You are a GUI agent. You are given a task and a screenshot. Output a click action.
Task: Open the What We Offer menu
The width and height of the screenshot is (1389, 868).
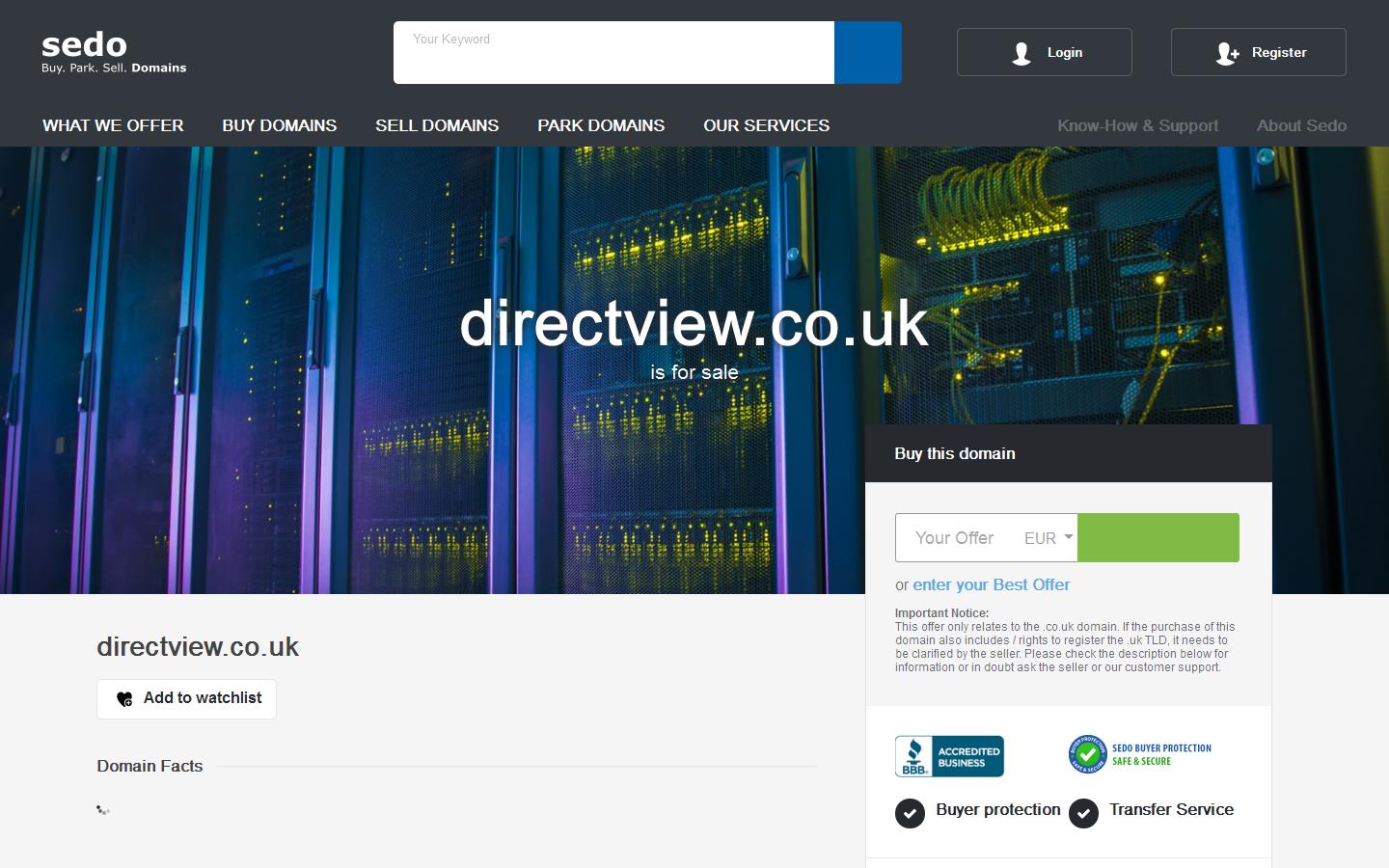tap(113, 125)
